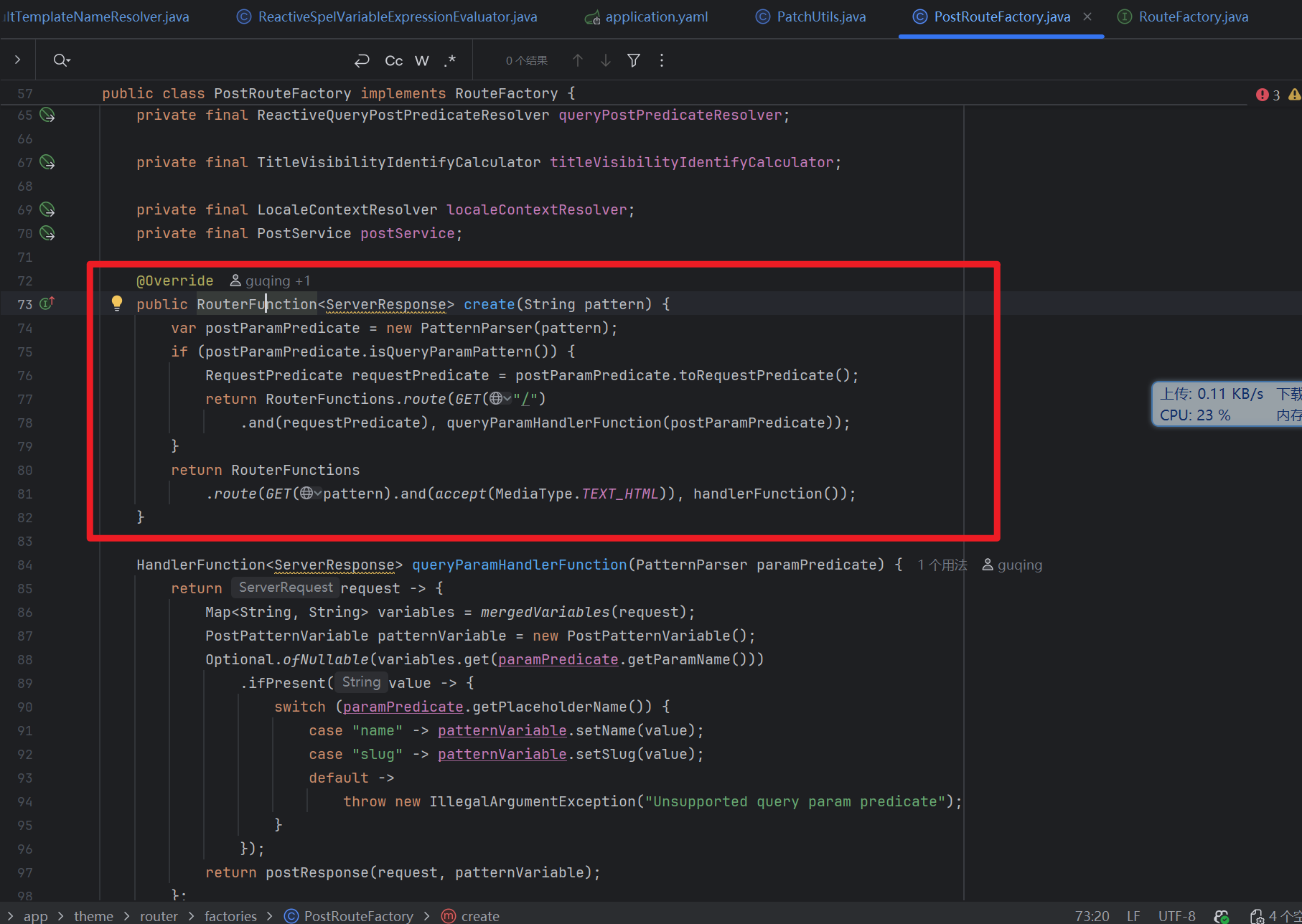Switch to the PatchUtils.java tab
This screenshot has width=1302, height=924.
tap(821, 16)
